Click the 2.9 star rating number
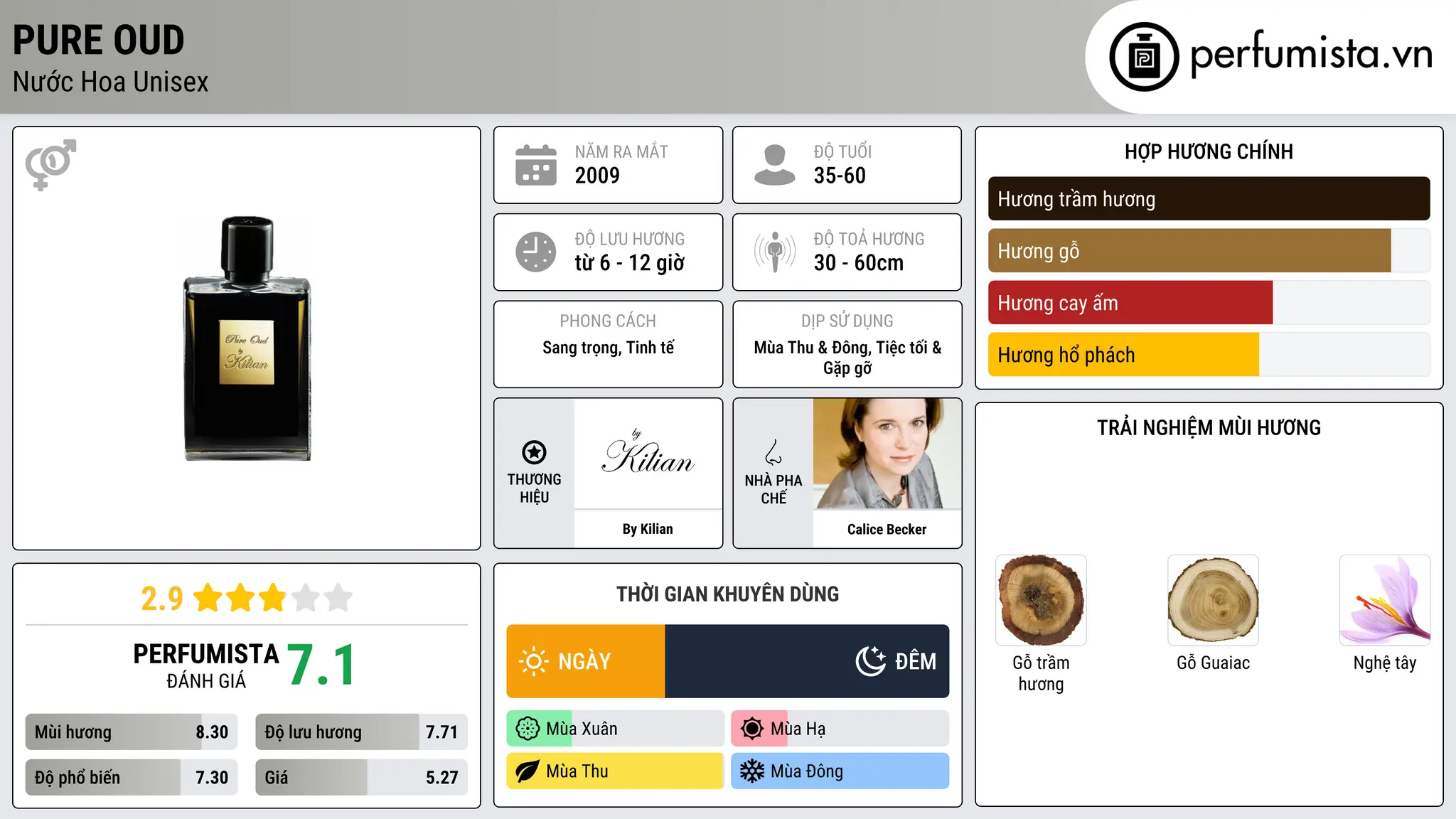 (162, 599)
